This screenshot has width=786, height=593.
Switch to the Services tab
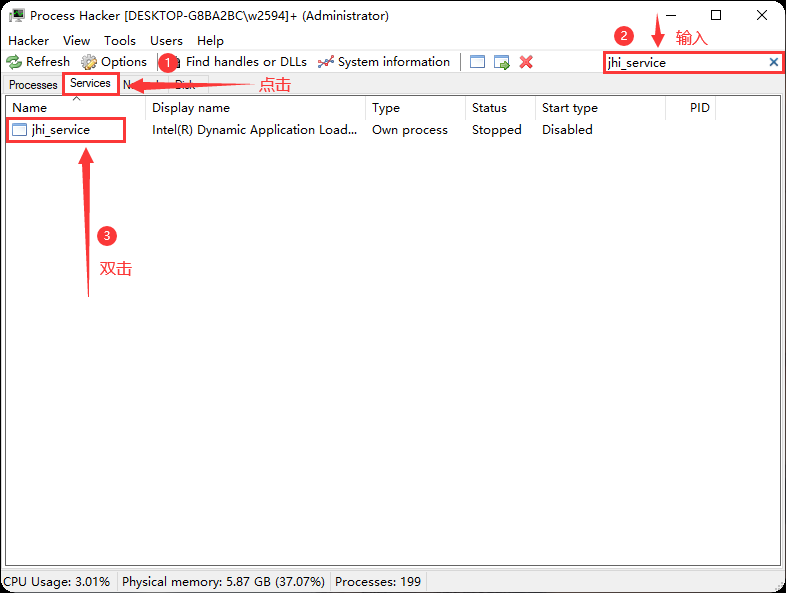(x=90, y=84)
